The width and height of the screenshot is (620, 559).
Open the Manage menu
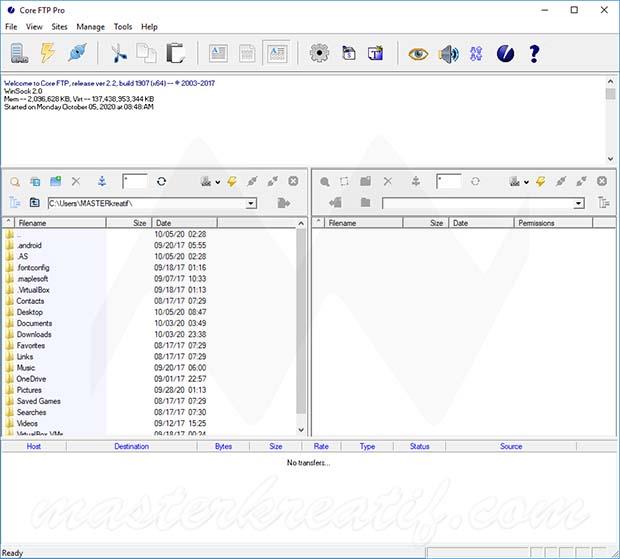(91, 27)
